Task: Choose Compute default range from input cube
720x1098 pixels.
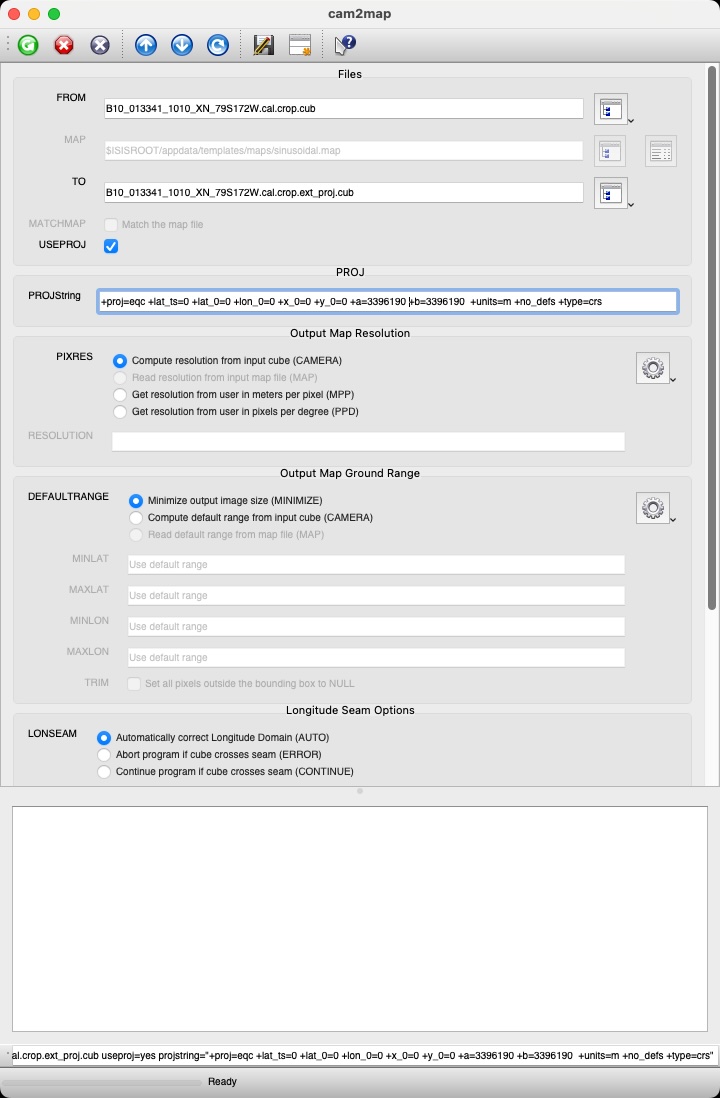Action: click(137, 518)
